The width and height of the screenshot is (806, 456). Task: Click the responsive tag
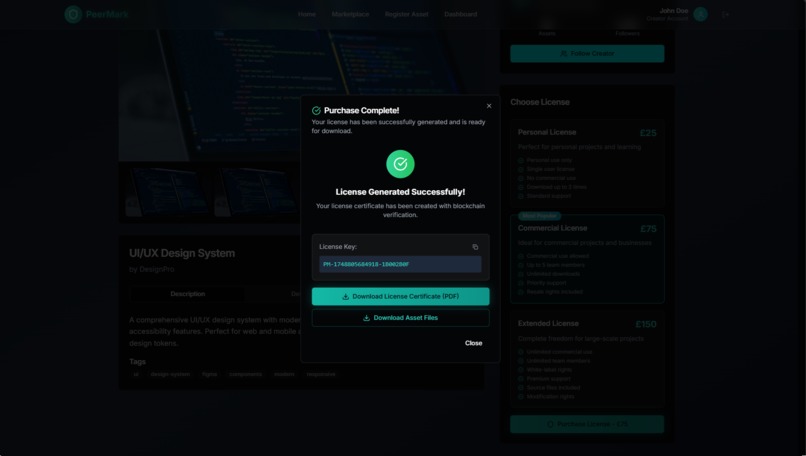click(321, 374)
